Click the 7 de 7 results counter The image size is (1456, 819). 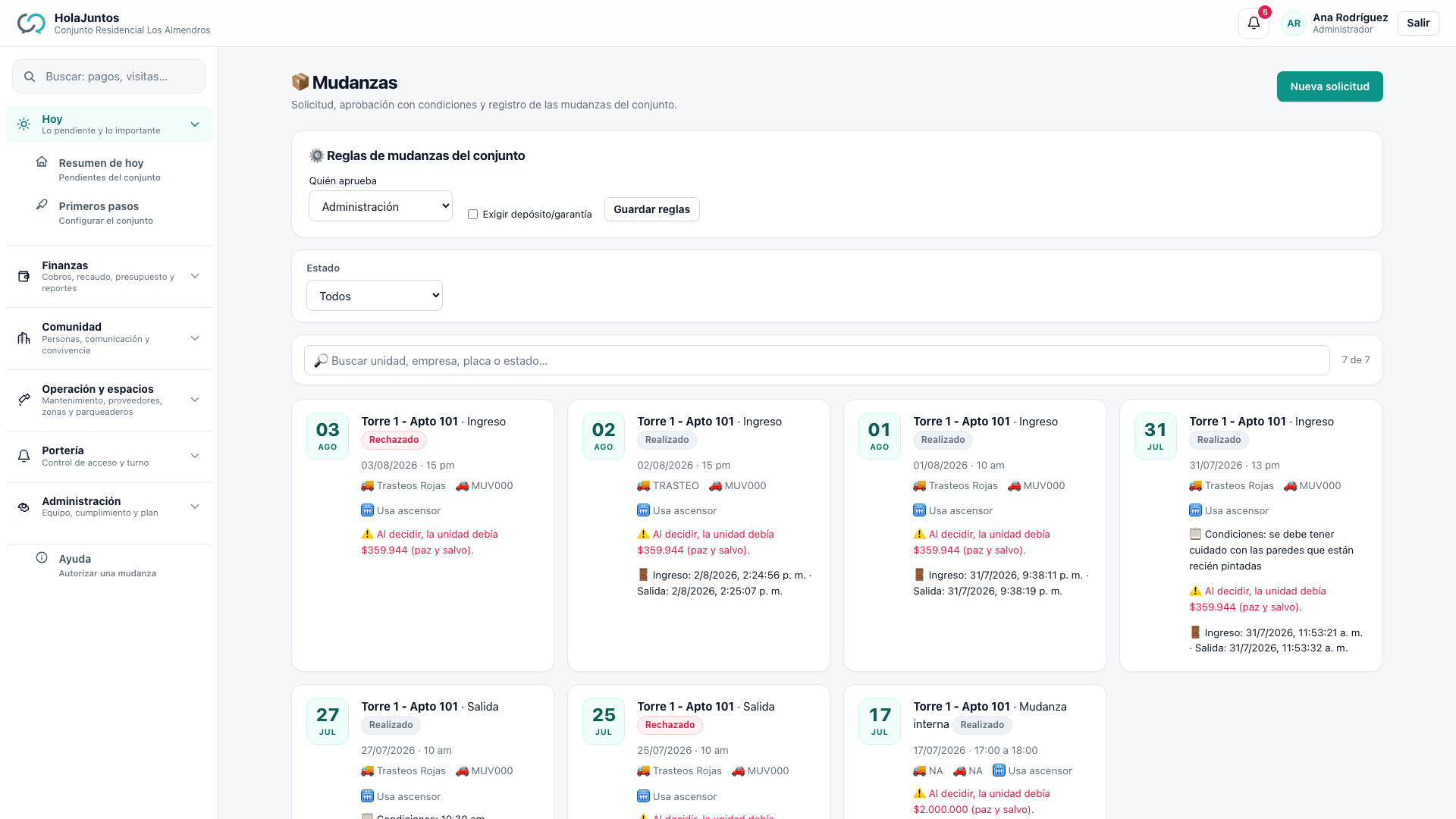tap(1356, 360)
